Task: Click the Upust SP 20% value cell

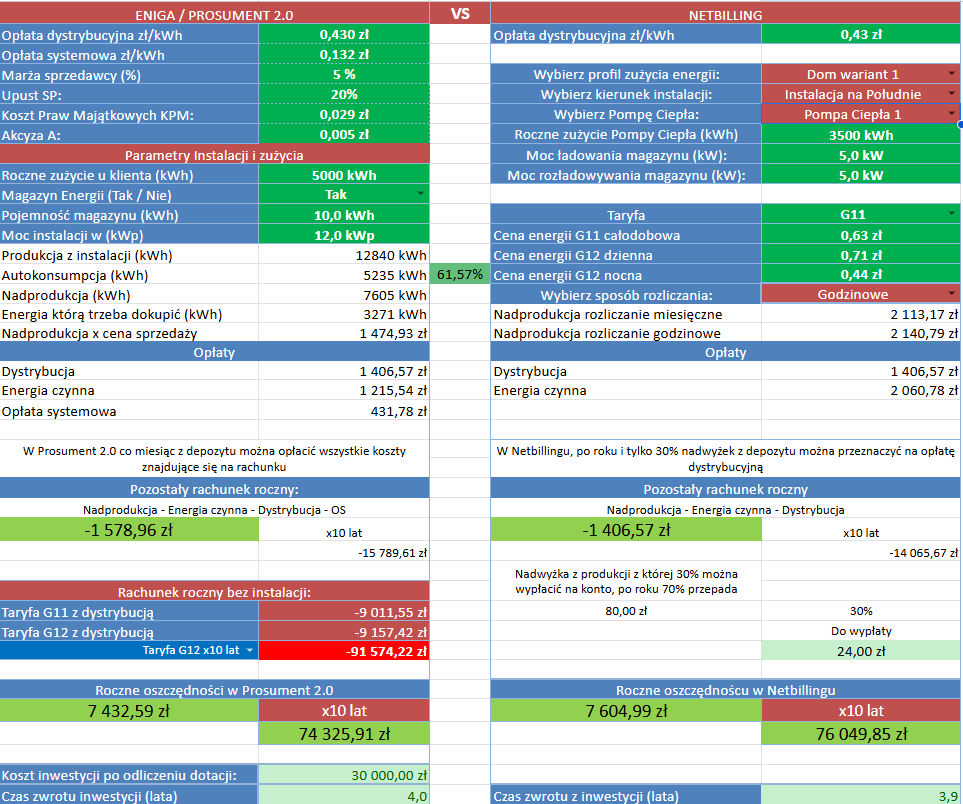Action: point(344,95)
